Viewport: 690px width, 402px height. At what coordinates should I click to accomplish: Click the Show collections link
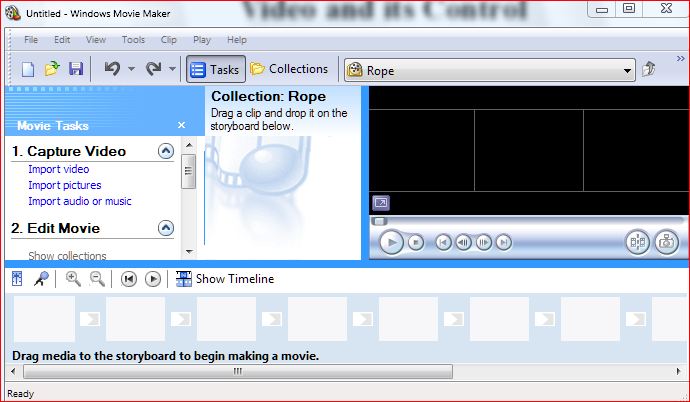(67, 256)
